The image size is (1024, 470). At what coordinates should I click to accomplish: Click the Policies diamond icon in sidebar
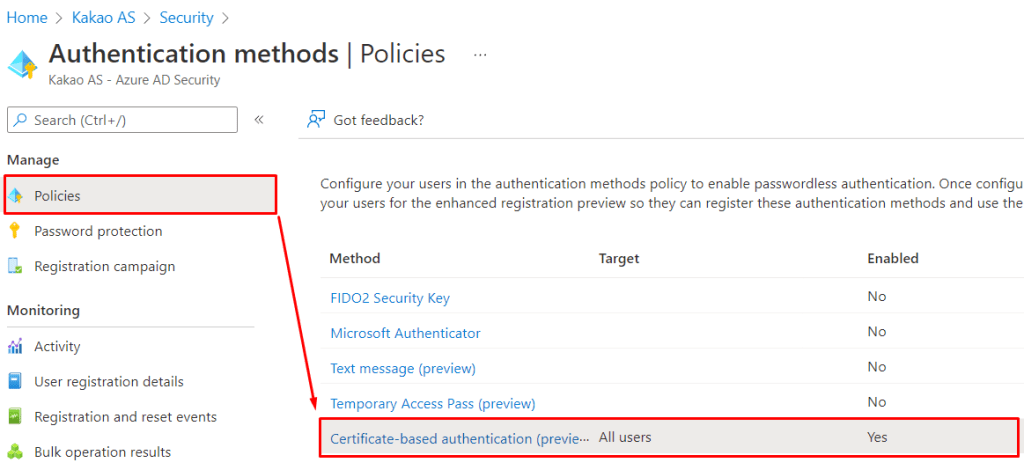(15, 196)
